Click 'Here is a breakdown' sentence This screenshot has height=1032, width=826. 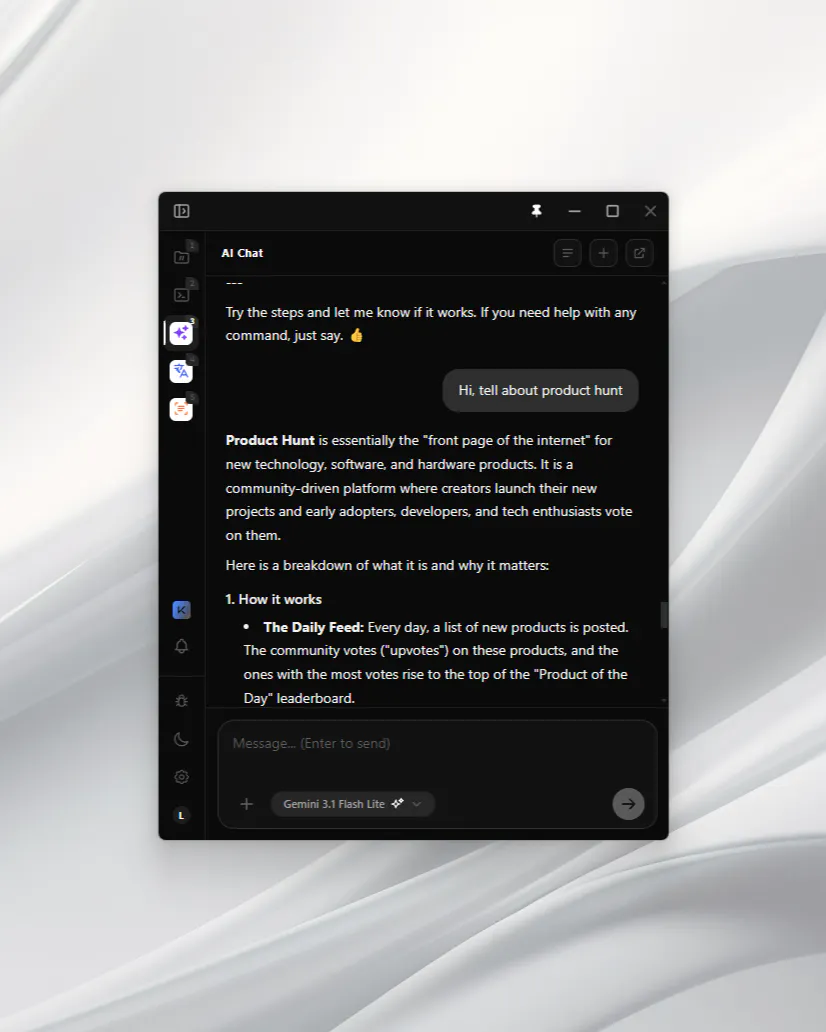387,565
